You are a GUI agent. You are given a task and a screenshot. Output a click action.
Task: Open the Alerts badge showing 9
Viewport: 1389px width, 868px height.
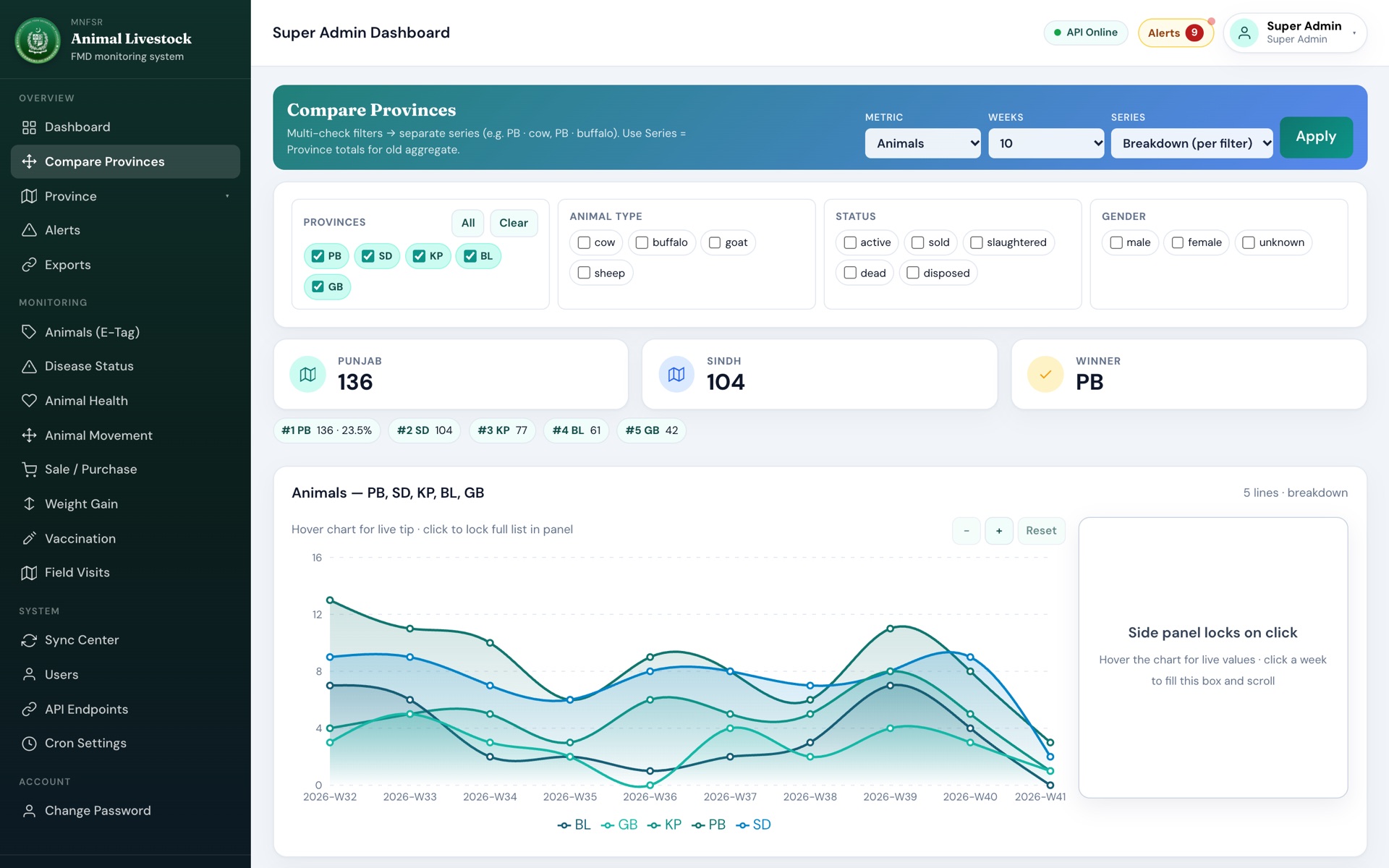[x=1176, y=33]
